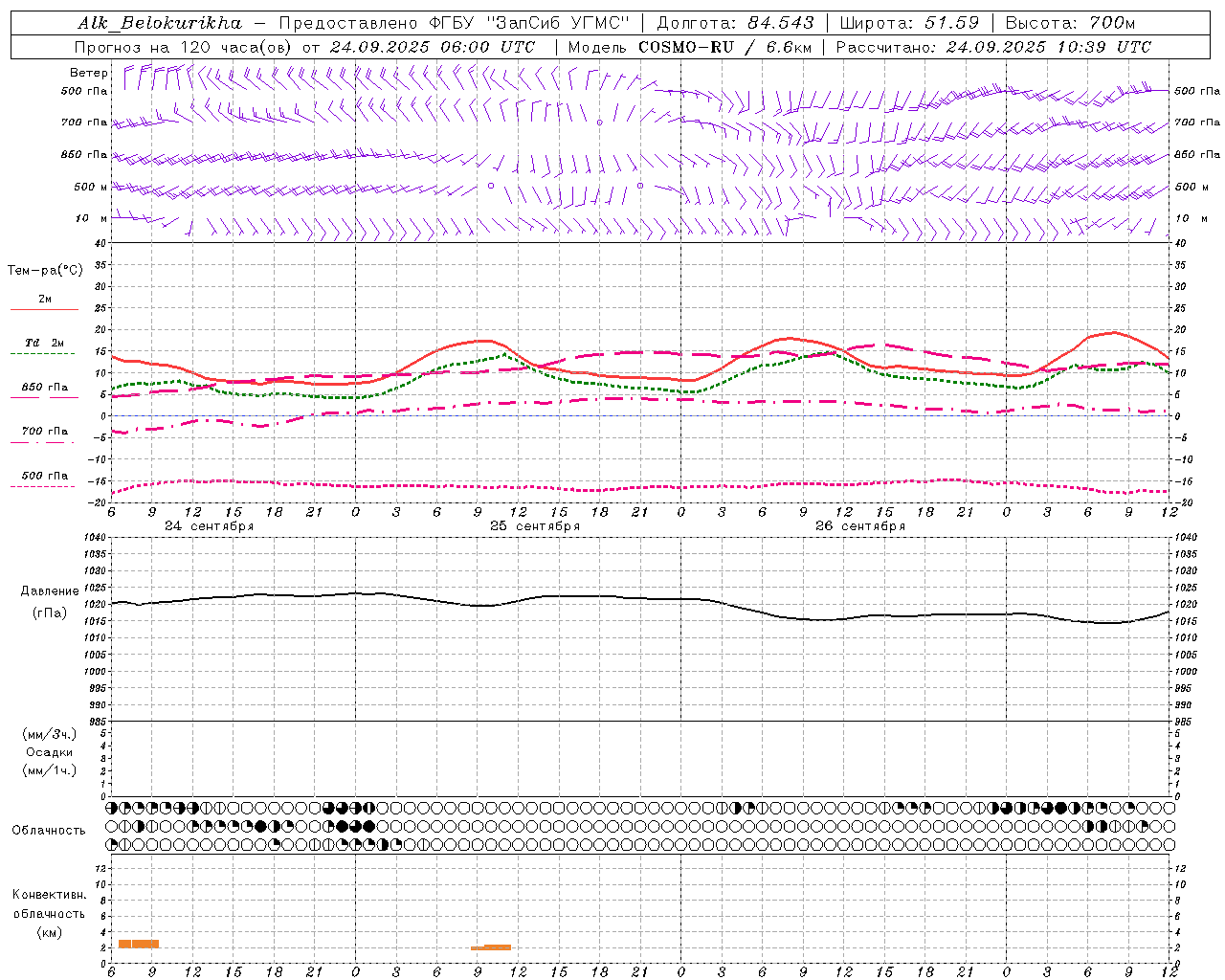
Task: Click the orange convective cloud bar near 9–12 on 25 September
Action: (491, 947)
